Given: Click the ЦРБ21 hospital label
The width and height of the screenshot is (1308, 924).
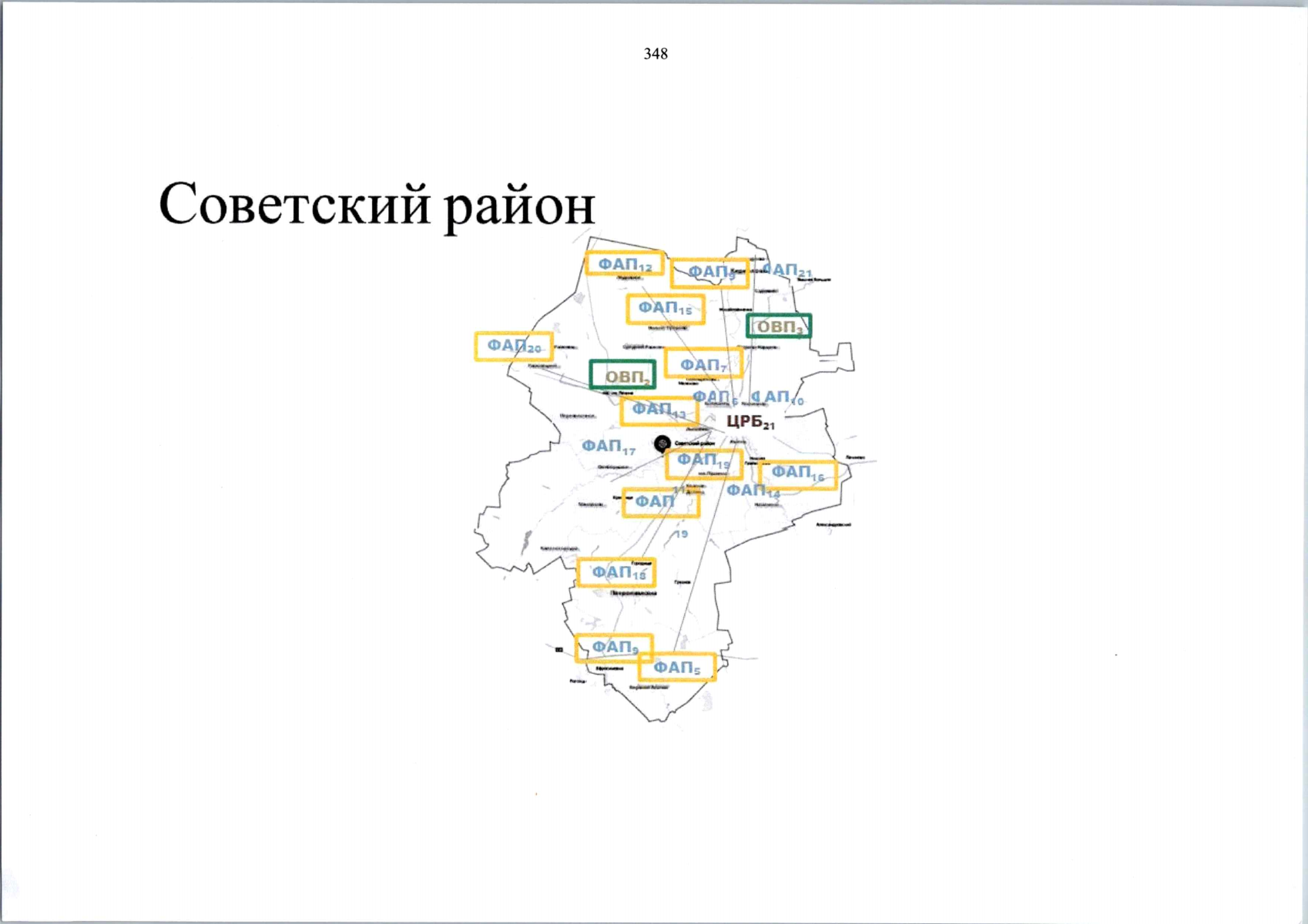Looking at the screenshot, I should click(750, 422).
